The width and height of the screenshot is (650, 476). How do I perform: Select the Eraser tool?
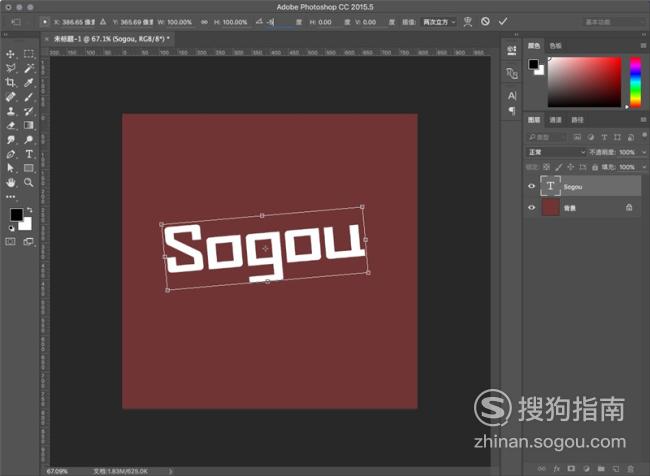[x=10, y=125]
